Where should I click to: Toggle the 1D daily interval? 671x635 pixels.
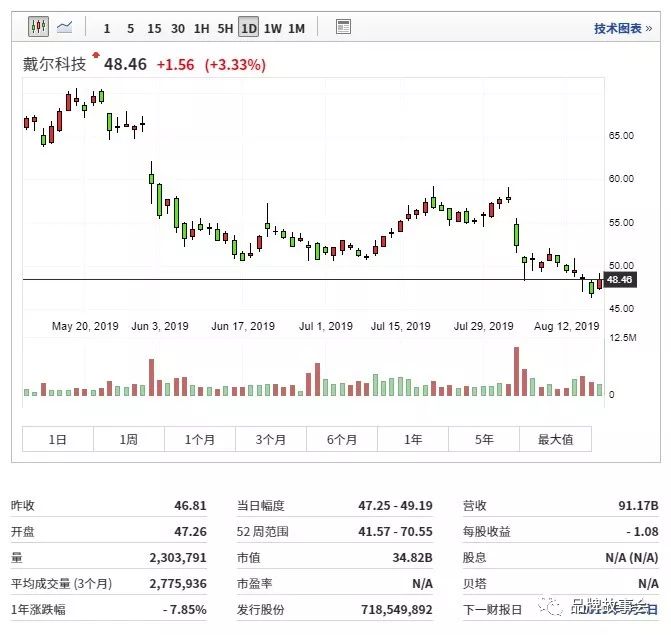(248, 28)
